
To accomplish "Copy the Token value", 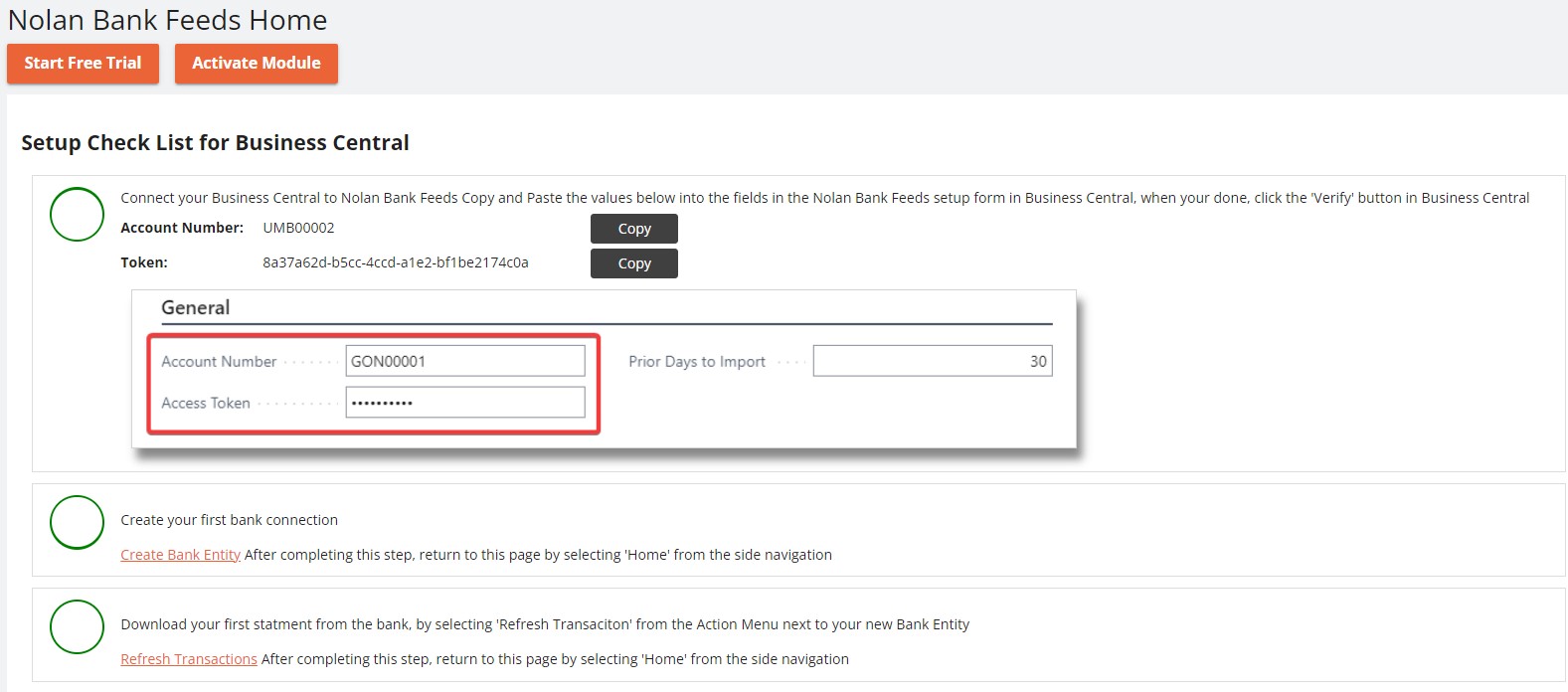I will pyautogui.click(x=633, y=263).
